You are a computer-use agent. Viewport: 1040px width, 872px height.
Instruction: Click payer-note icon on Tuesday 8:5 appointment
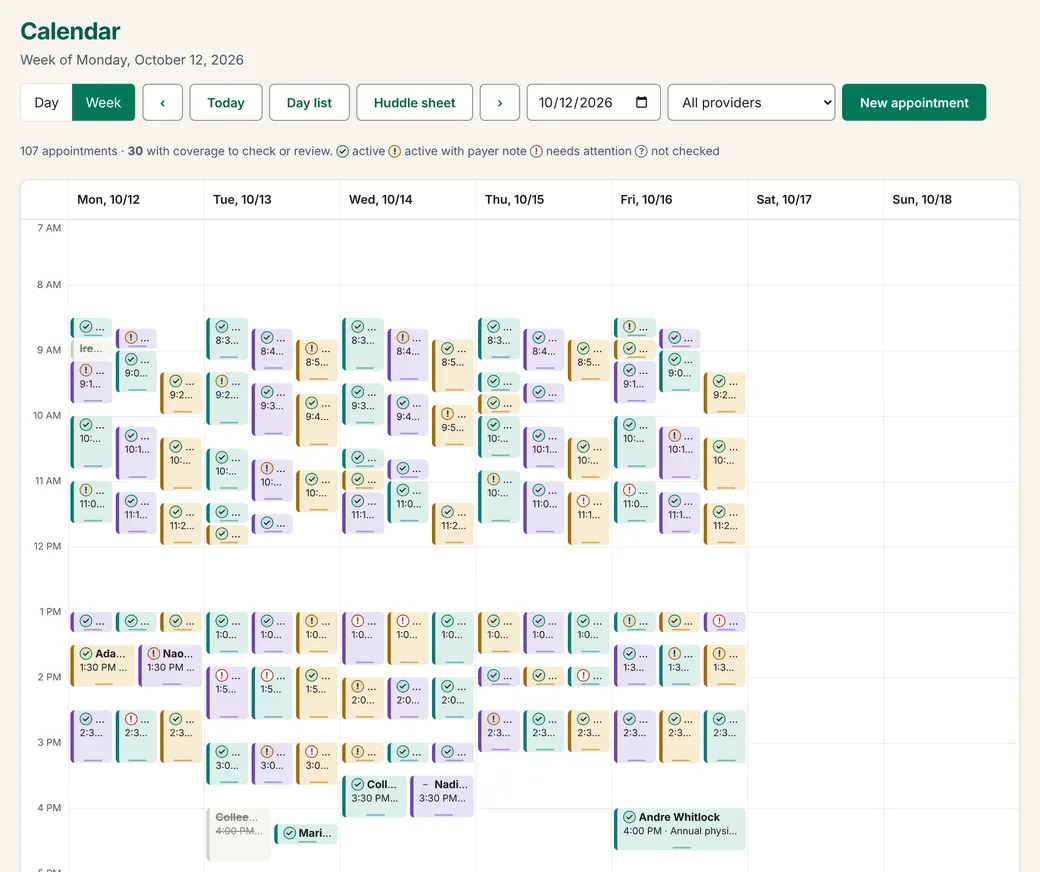tap(312, 348)
